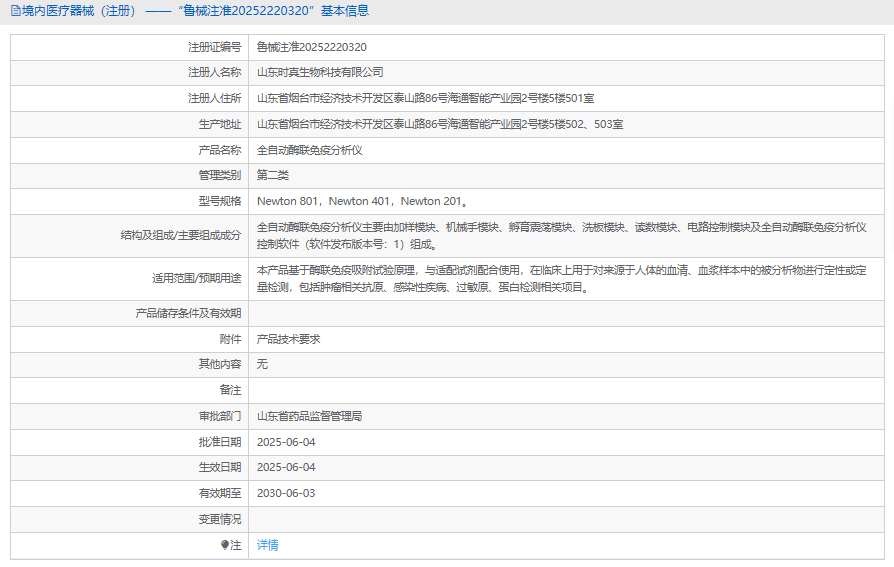Select the registrant address ending 501室
The width and height of the screenshot is (894, 567).
[x=425, y=98]
